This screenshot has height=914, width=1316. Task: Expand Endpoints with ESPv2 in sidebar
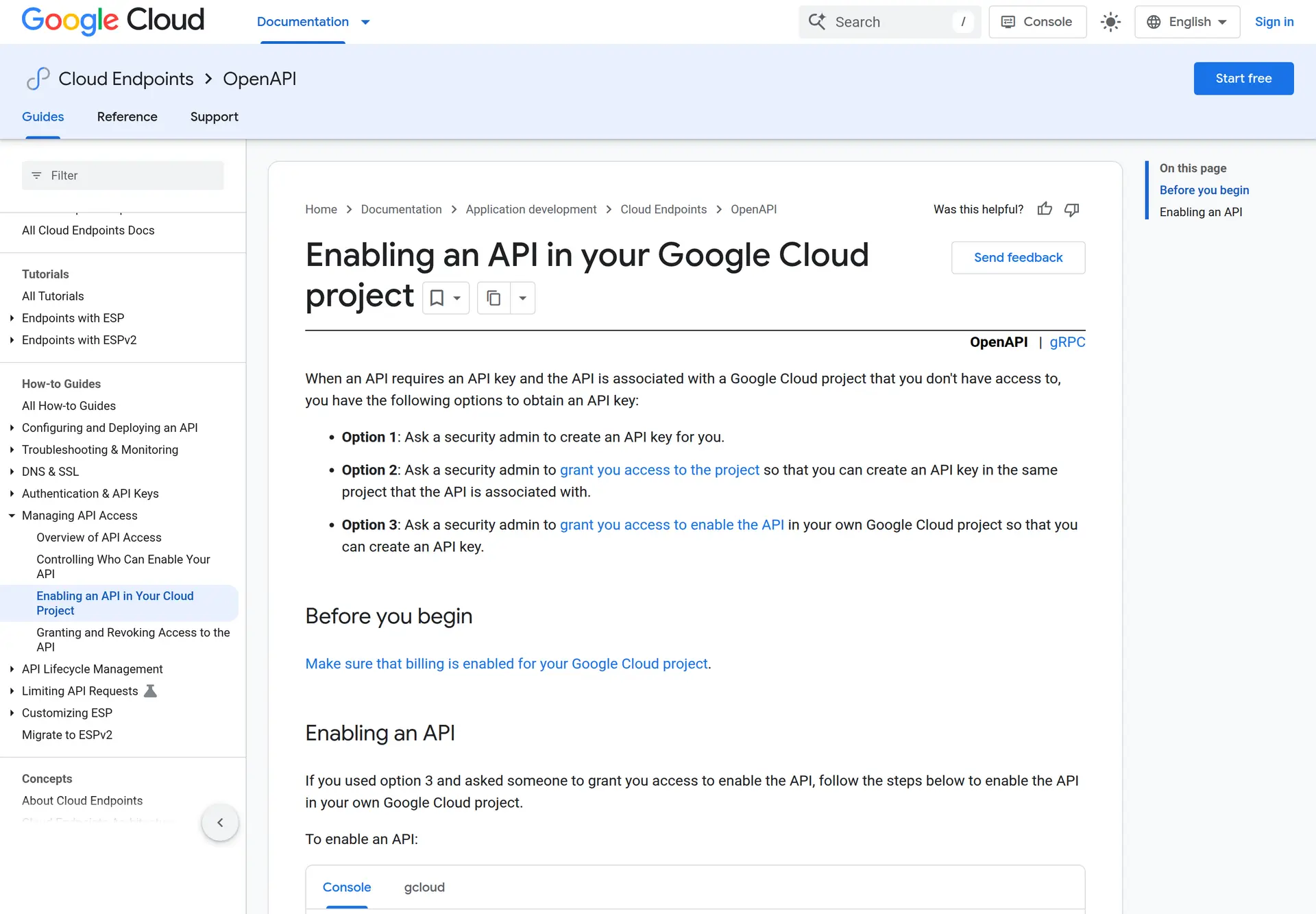[x=12, y=340]
